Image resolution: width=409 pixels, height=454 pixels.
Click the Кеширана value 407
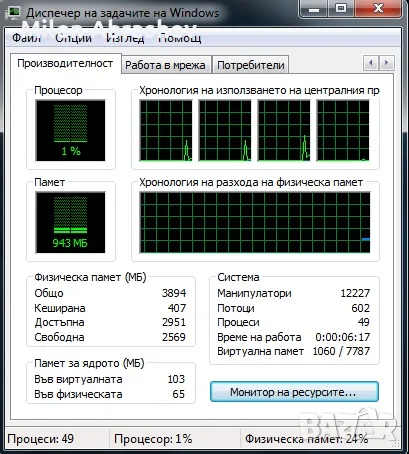point(177,308)
